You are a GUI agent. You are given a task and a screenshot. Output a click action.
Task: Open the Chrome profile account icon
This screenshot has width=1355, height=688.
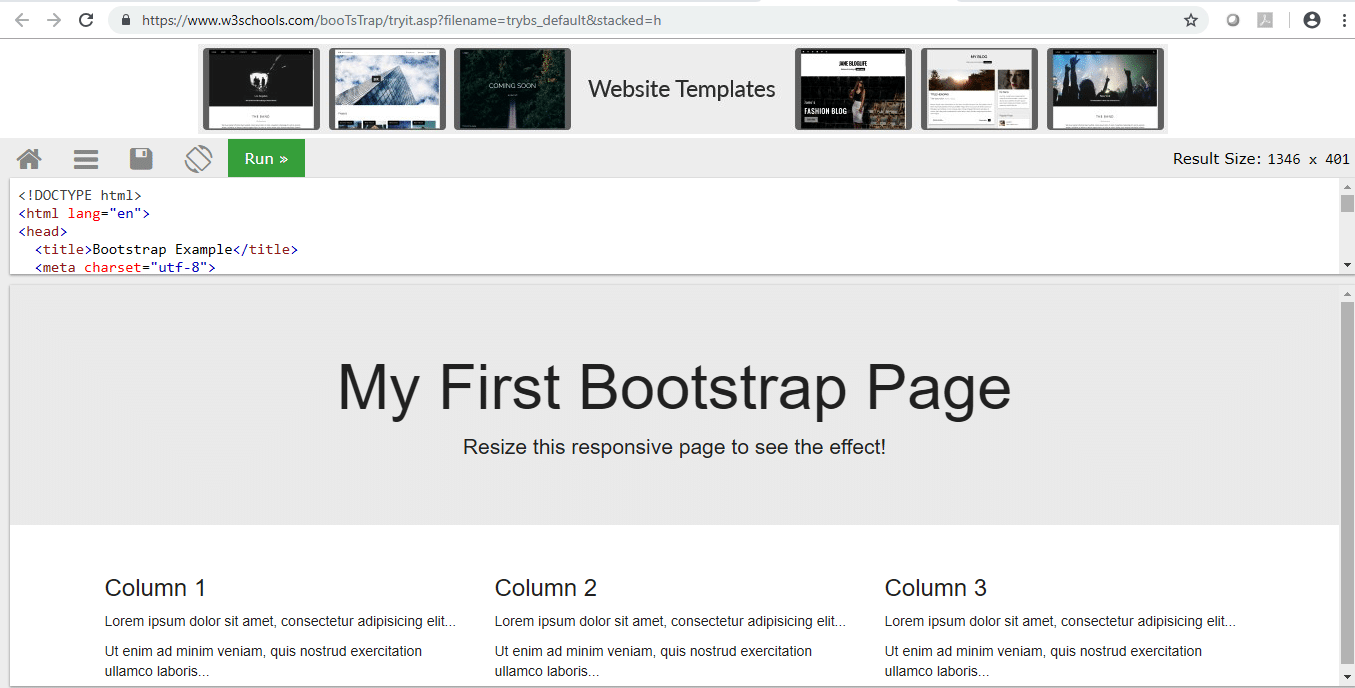coord(1311,20)
